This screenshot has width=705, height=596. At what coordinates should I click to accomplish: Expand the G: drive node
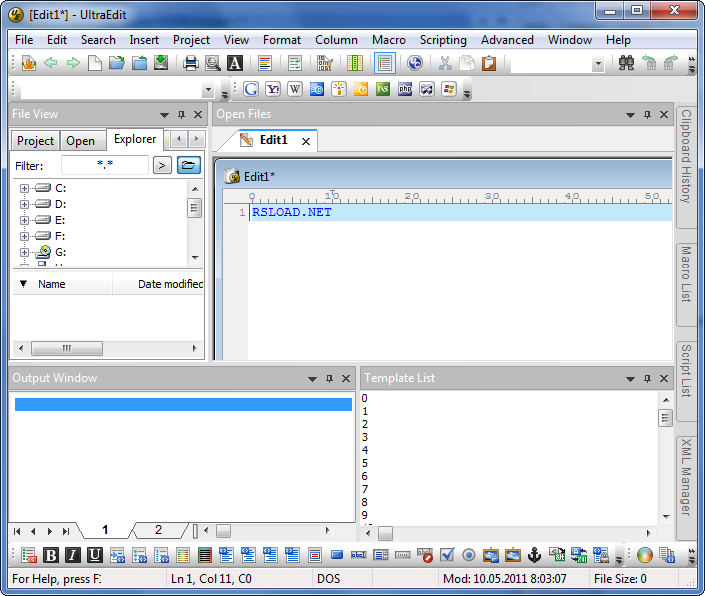point(24,253)
